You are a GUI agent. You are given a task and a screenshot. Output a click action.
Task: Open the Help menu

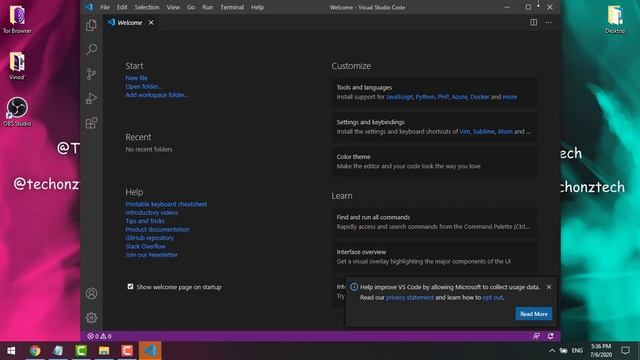258,7
